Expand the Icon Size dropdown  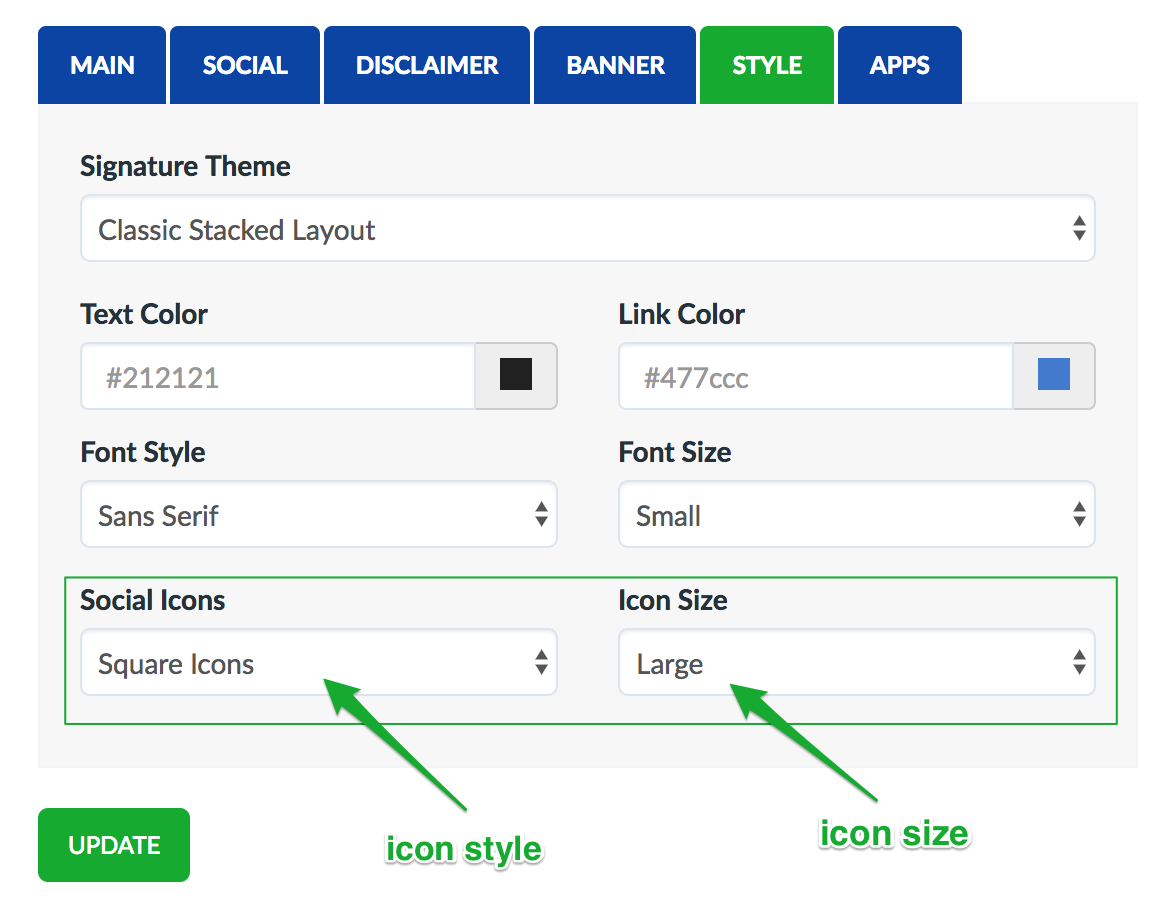coord(856,664)
